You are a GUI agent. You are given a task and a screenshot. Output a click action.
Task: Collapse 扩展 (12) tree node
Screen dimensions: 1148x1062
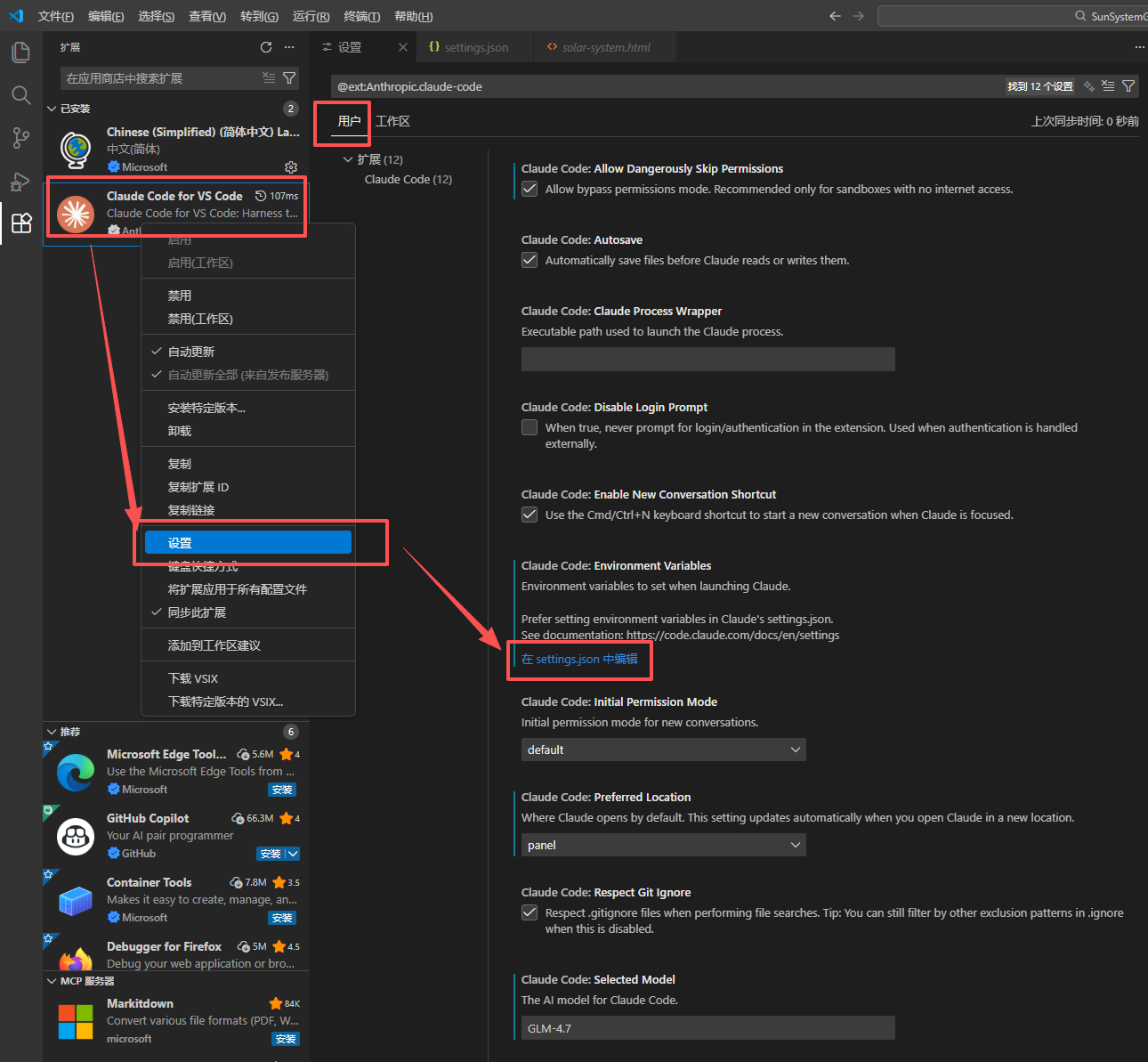click(x=348, y=159)
